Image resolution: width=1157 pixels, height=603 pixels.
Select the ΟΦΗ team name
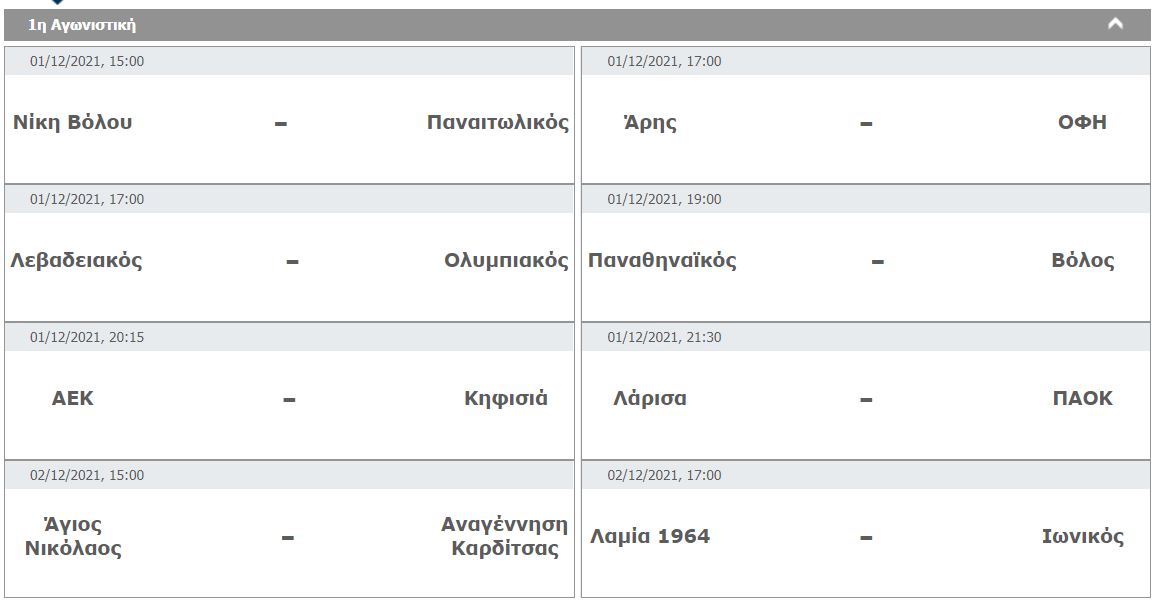coord(1082,123)
